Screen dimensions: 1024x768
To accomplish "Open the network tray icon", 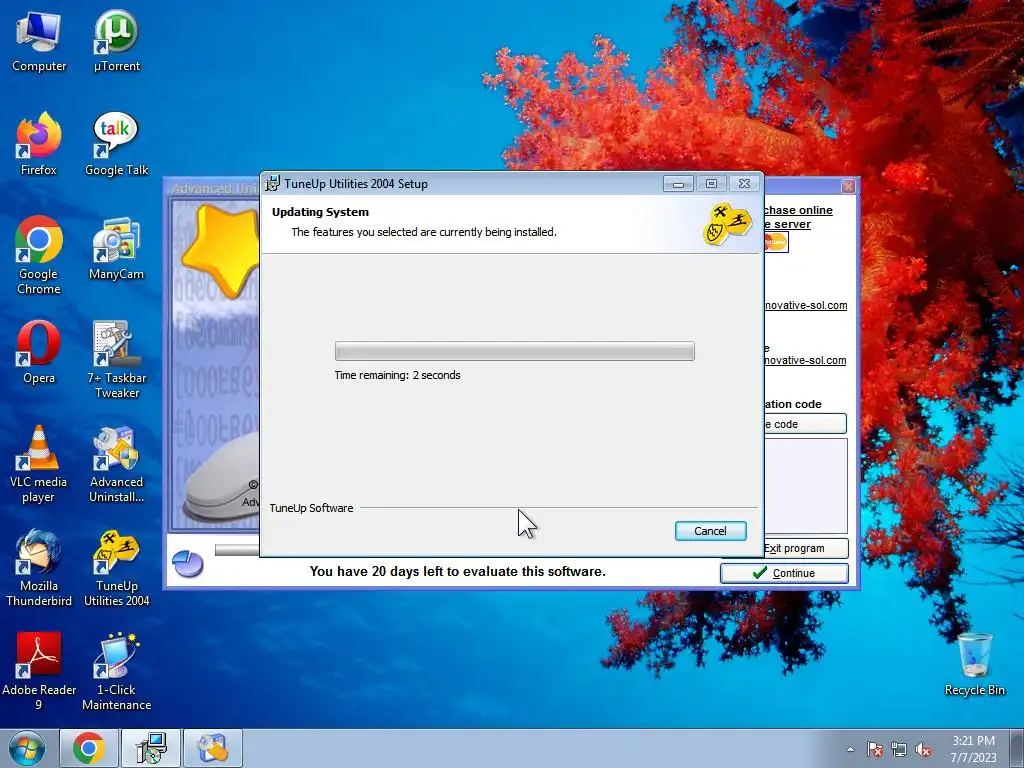I will pos(899,749).
